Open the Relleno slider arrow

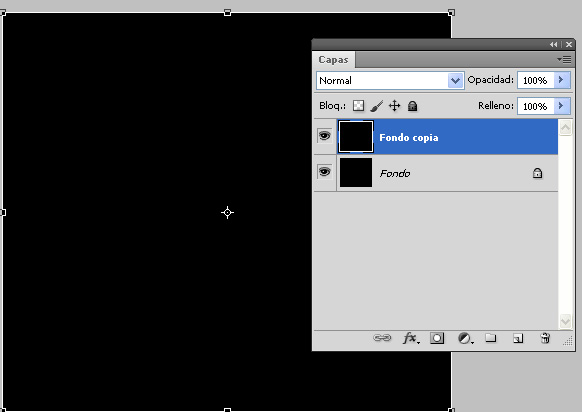point(562,106)
